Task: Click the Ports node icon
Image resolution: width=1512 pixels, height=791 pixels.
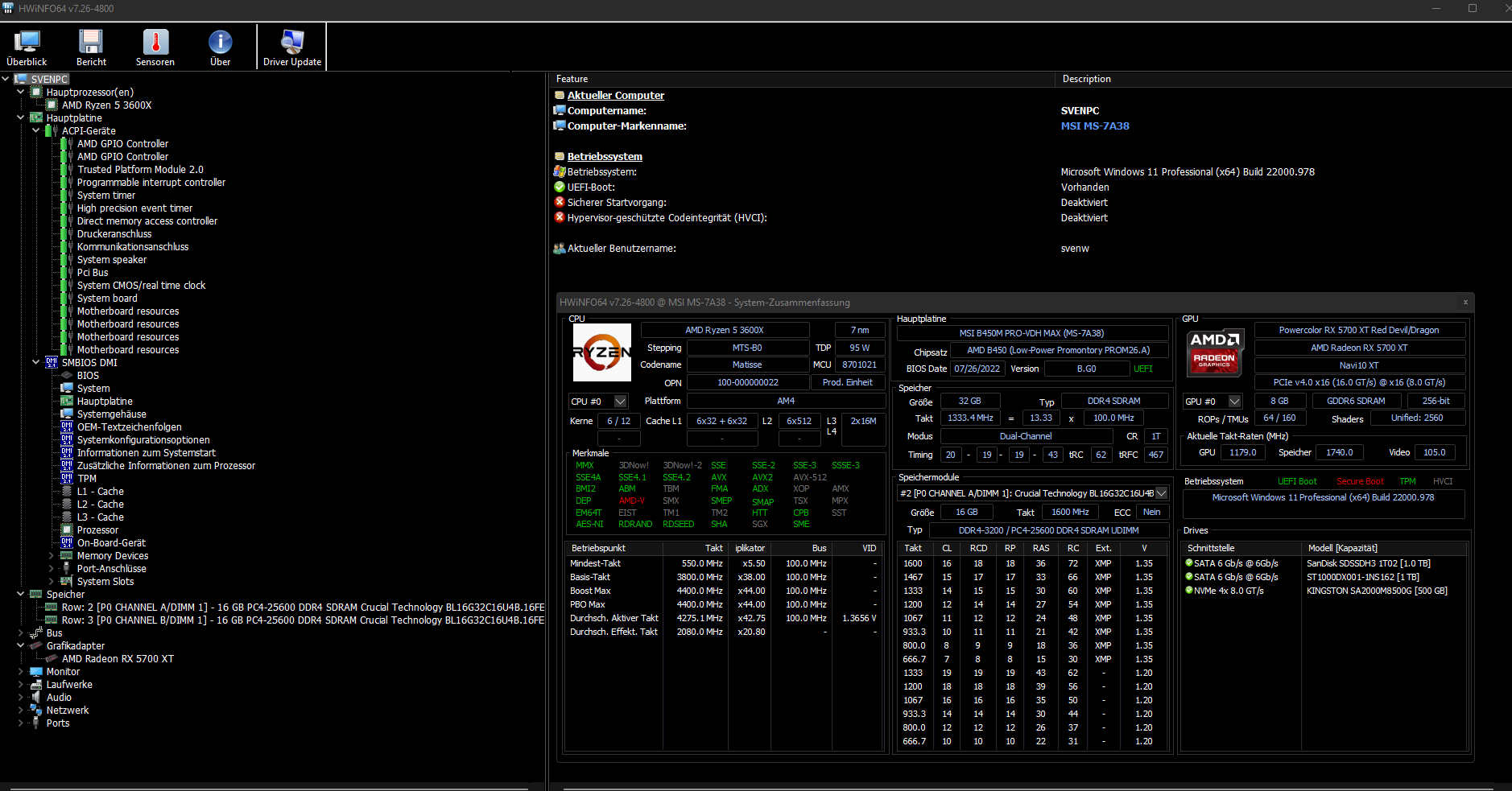Action: 36,723
